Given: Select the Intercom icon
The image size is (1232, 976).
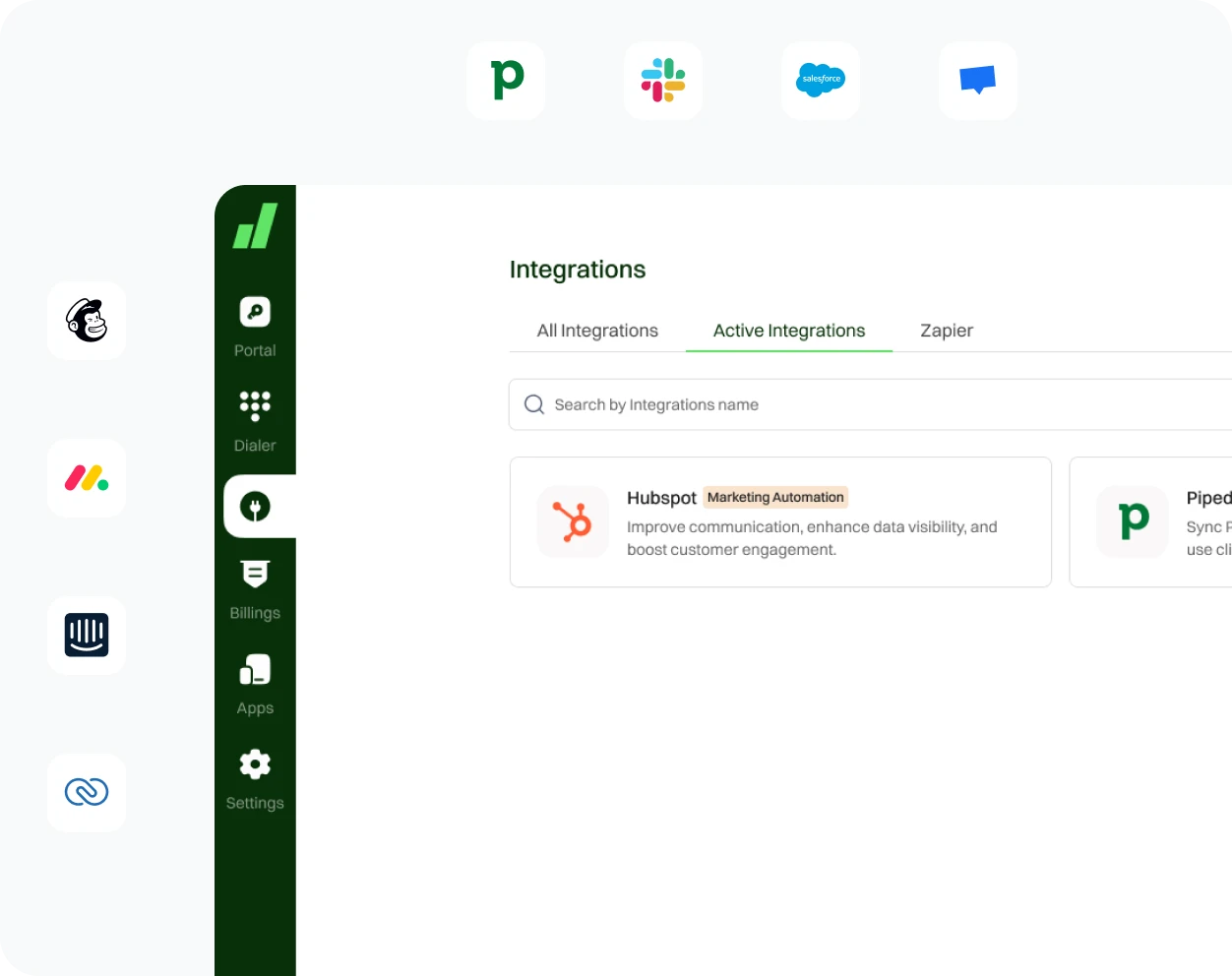Looking at the screenshot, I should (x=86, y=635).
